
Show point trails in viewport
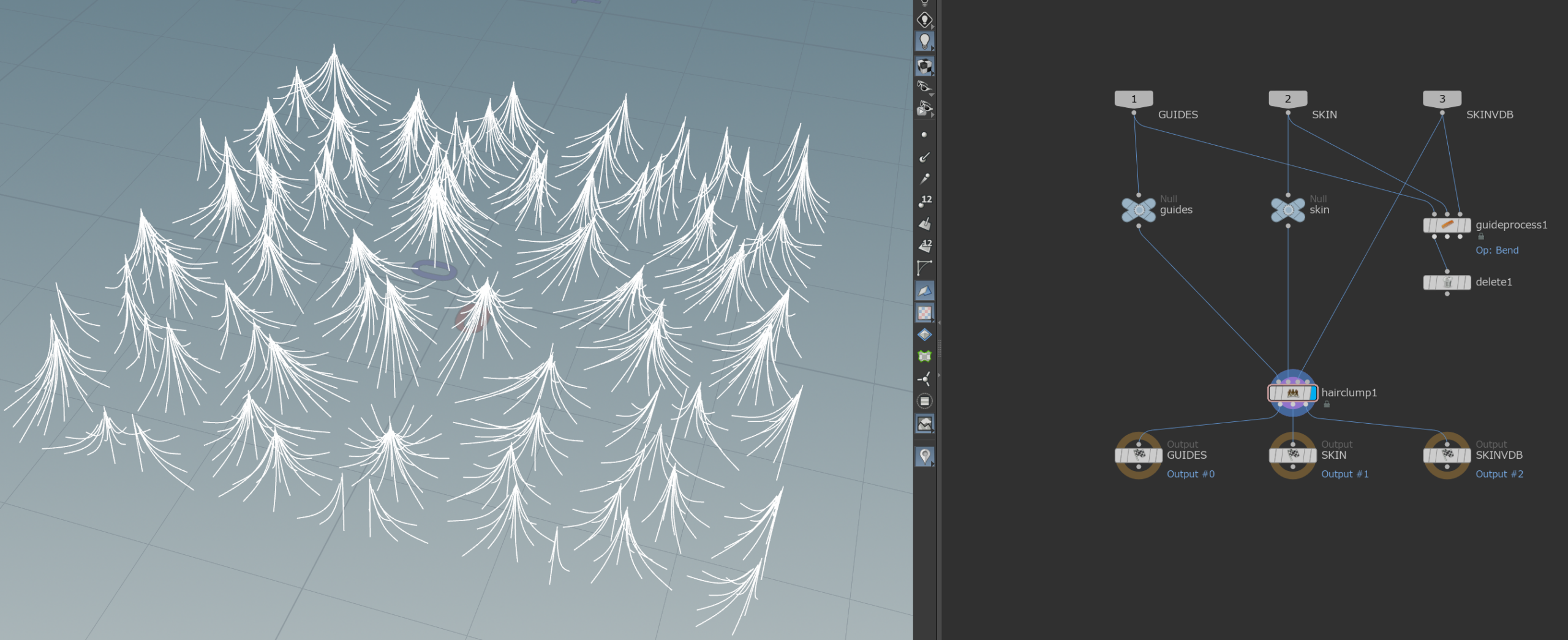click(x=924, y=179)
